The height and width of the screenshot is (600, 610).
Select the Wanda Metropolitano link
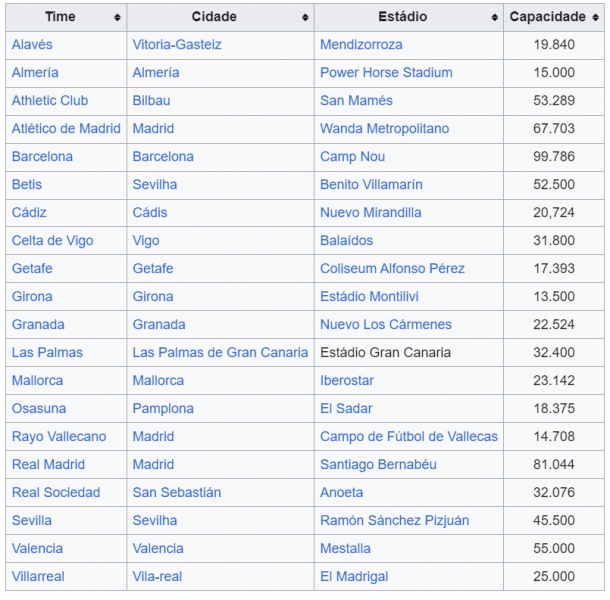point(384,129)
